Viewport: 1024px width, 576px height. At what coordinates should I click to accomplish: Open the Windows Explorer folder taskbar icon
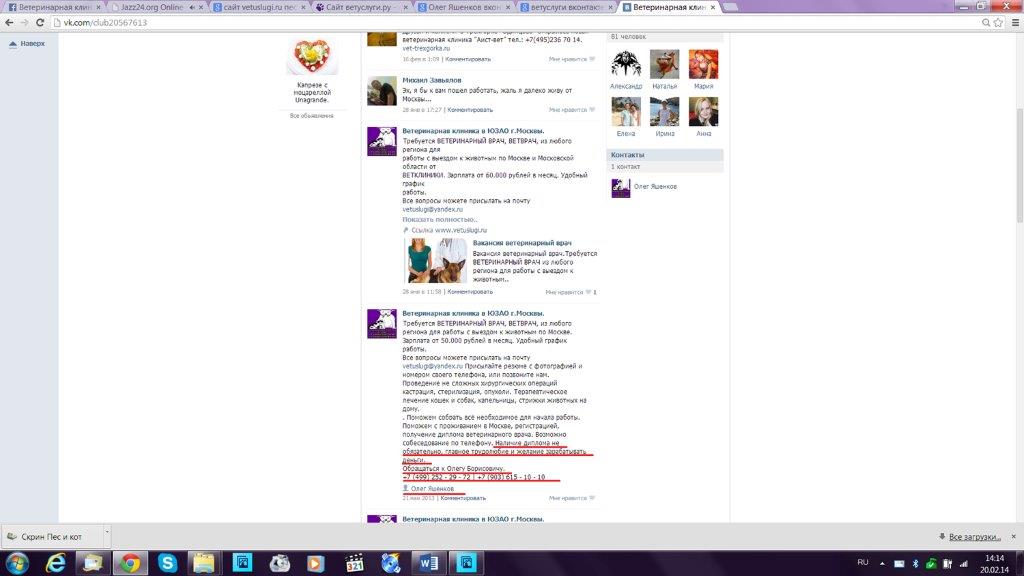(204, 562)
